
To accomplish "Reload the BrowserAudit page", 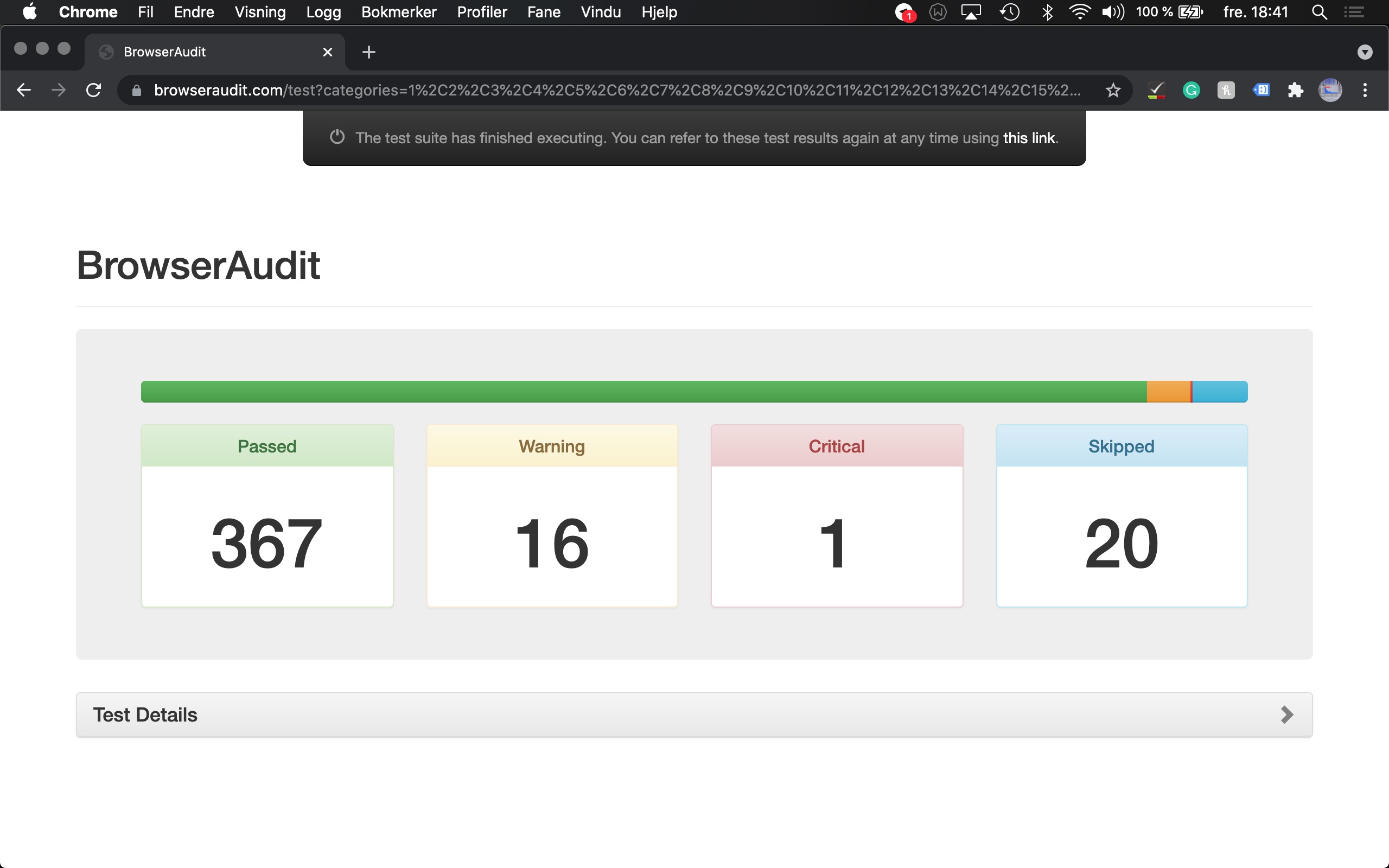I will (x=93, y=90).
